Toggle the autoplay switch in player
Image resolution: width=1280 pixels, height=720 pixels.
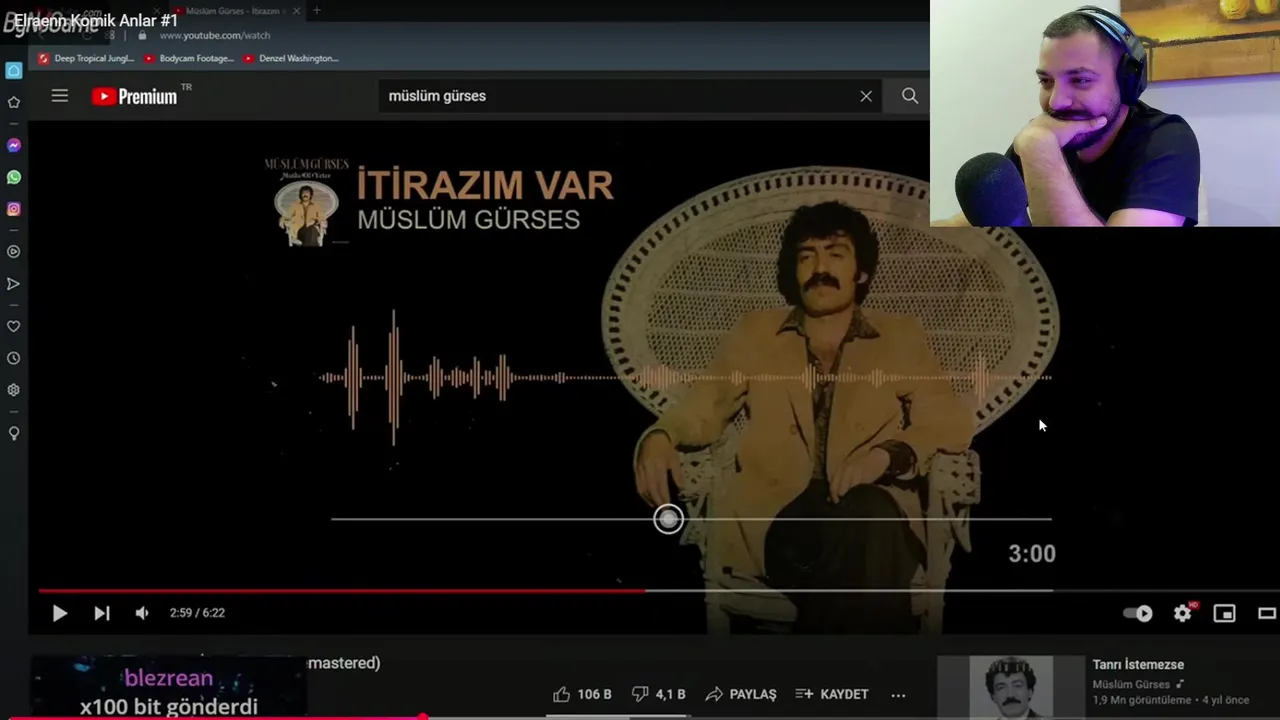pos(1138,613)
